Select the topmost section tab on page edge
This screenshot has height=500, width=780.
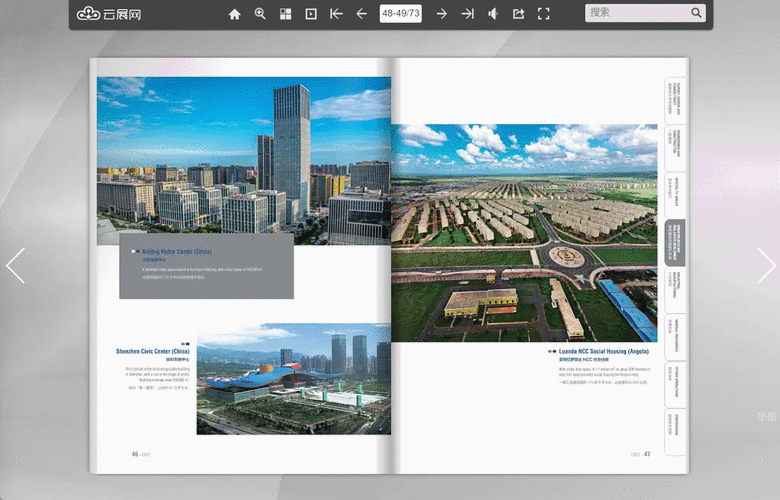click(x=674, y=100)
